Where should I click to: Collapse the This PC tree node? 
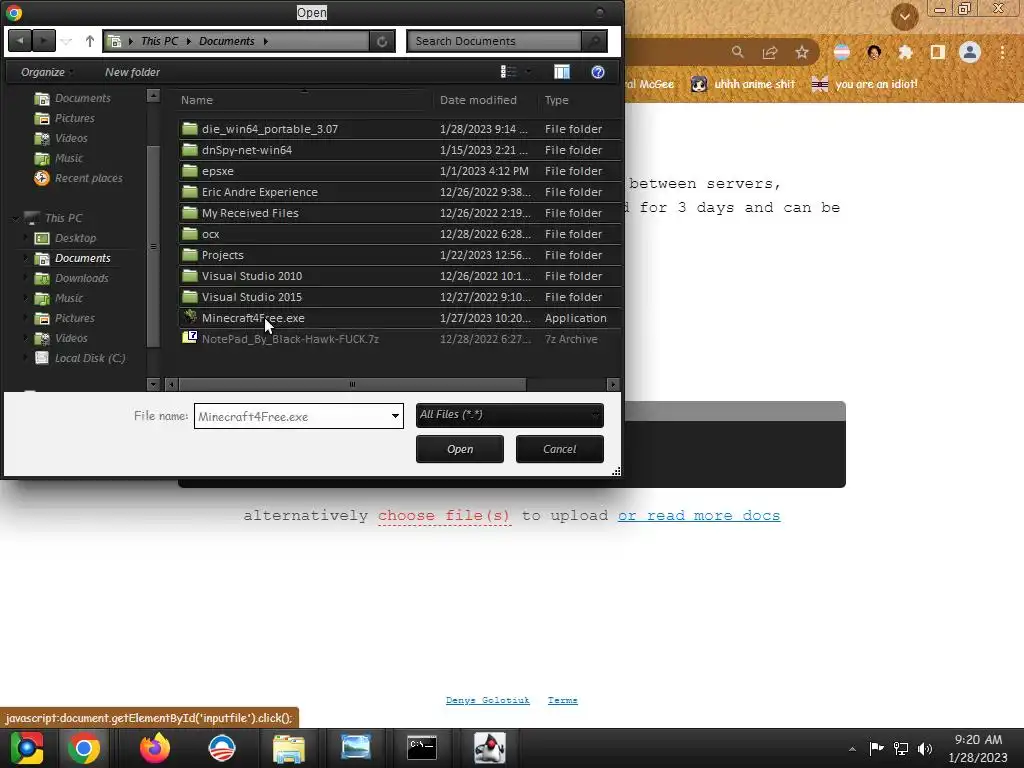(15, 218)
